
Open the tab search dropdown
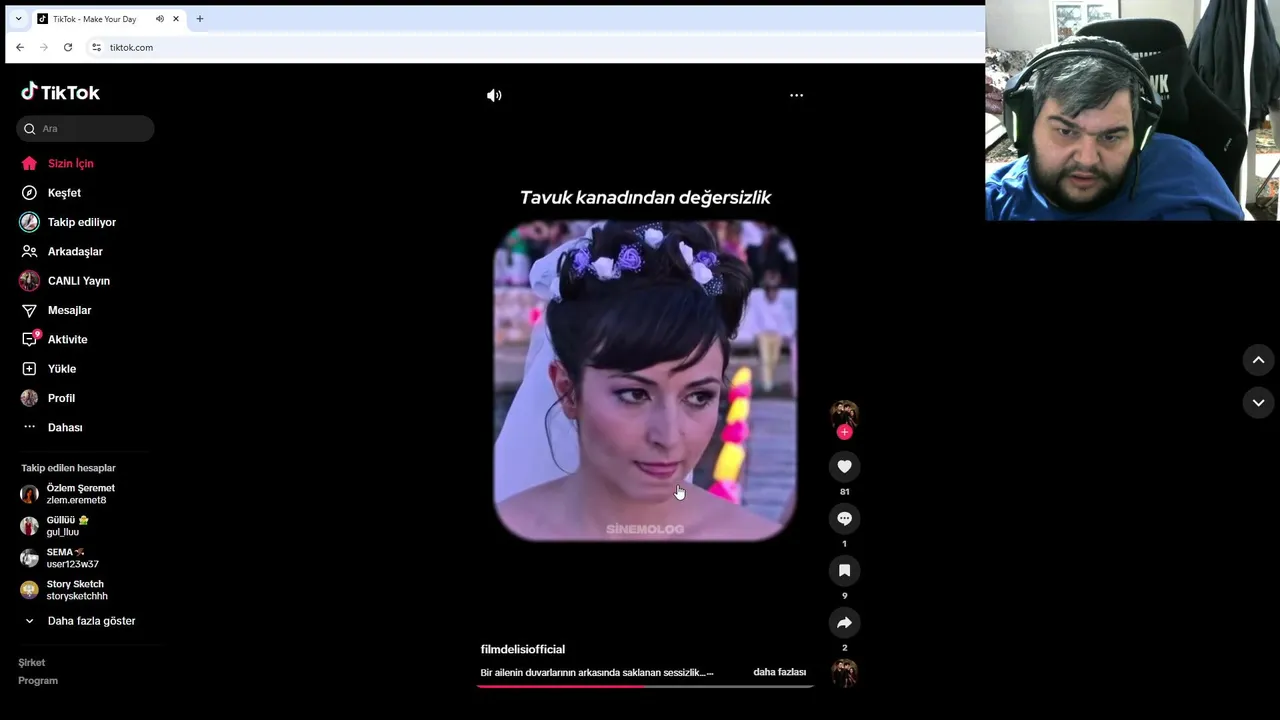click(x=18, y=19)
